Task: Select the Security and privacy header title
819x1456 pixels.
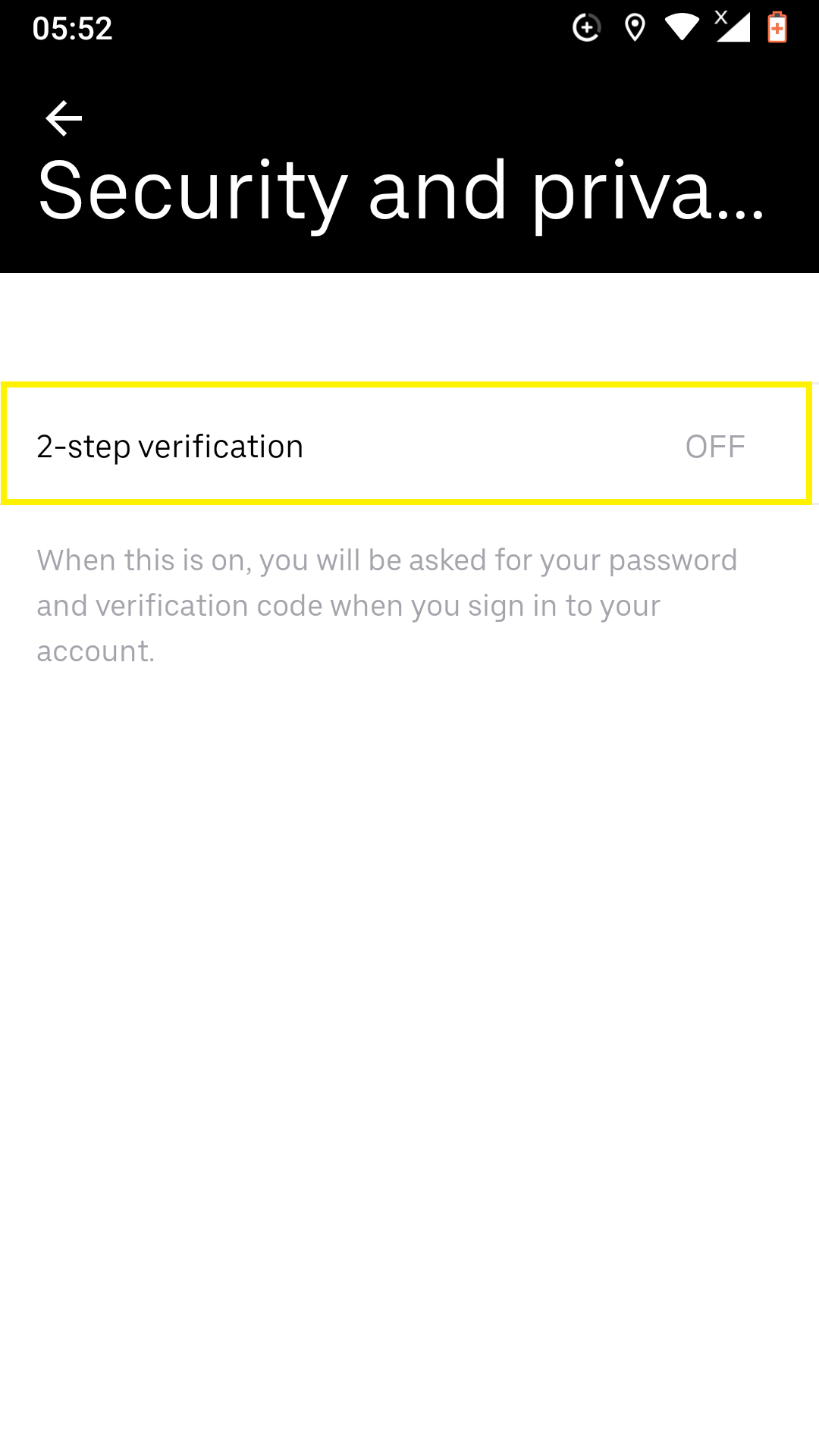Action: click(x=401, y=193)
